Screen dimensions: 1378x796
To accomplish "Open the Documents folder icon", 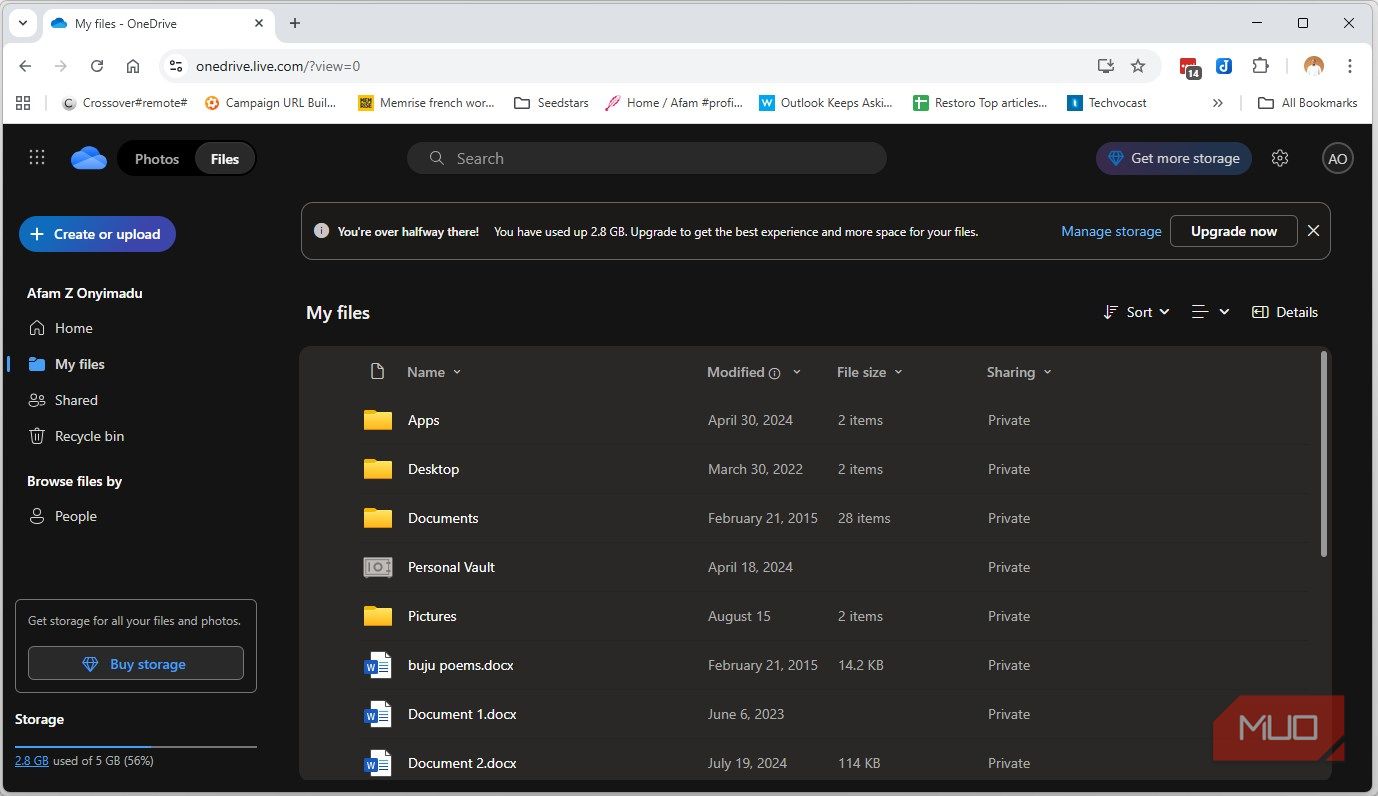I will coord(377,518).
